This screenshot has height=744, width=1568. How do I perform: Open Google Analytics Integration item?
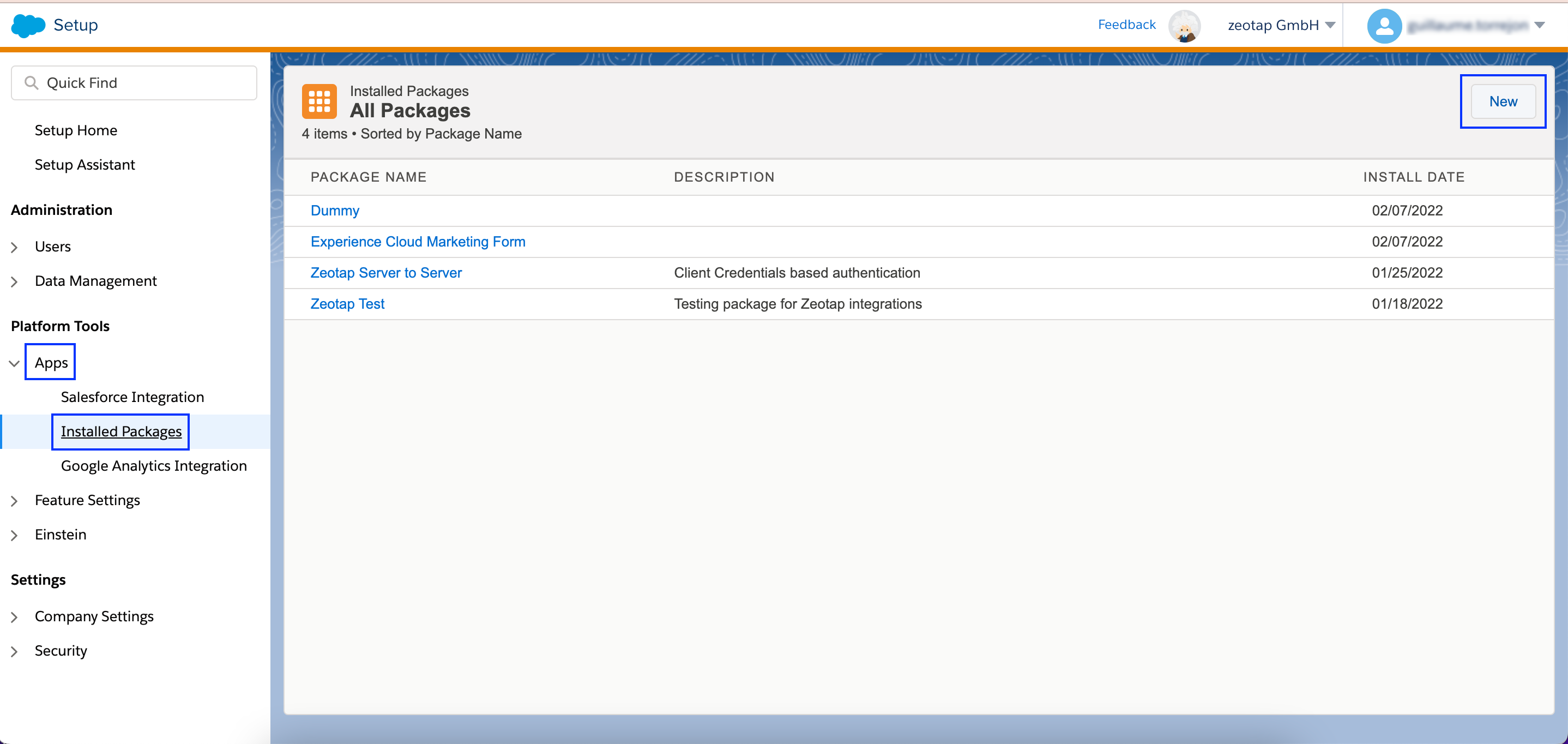(153, 466)
